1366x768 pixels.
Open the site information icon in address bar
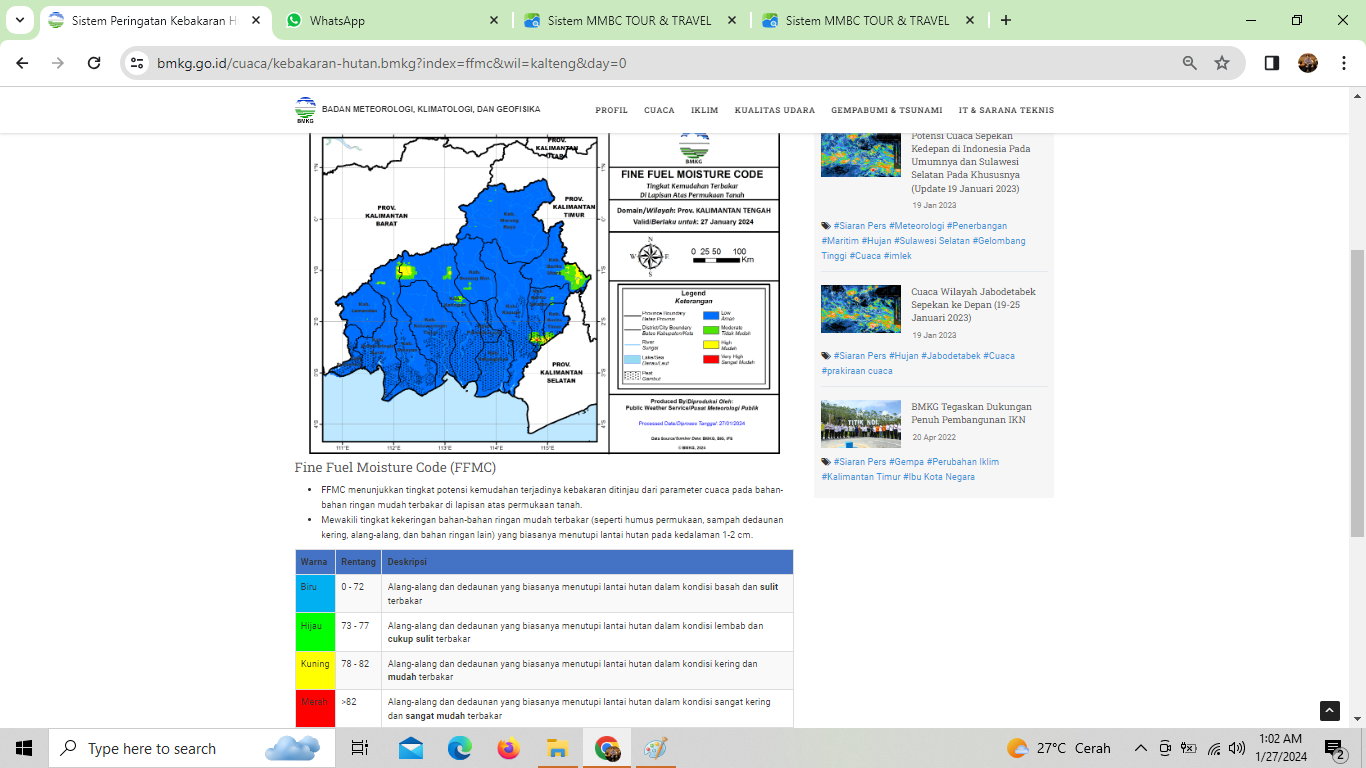(138, 63)
